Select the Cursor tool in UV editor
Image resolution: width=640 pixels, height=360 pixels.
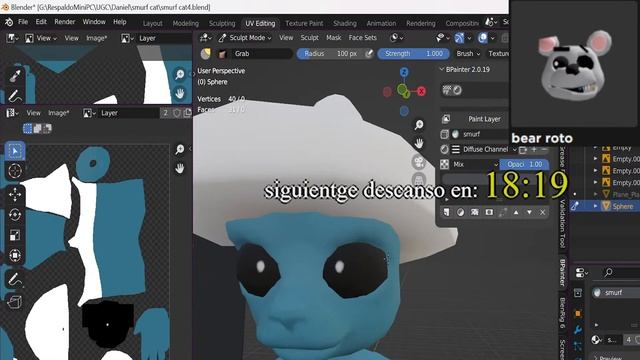[x=15, y=171]
